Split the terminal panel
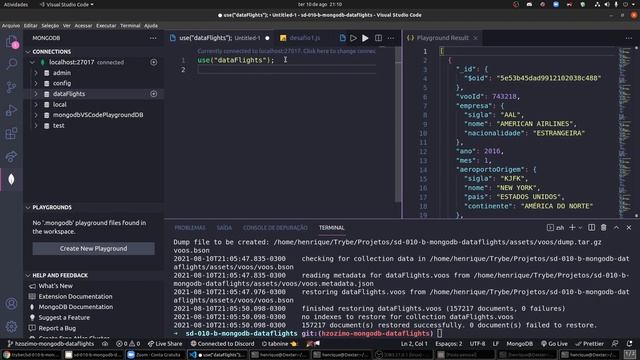Screen dimensions: 640x360 point(591,227)
